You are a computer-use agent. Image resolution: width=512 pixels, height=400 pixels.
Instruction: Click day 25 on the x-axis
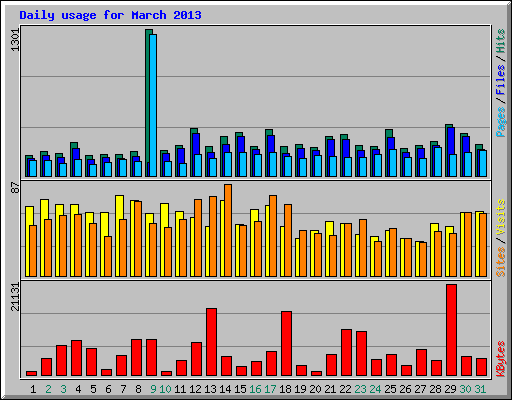click(x=390, y=389)
